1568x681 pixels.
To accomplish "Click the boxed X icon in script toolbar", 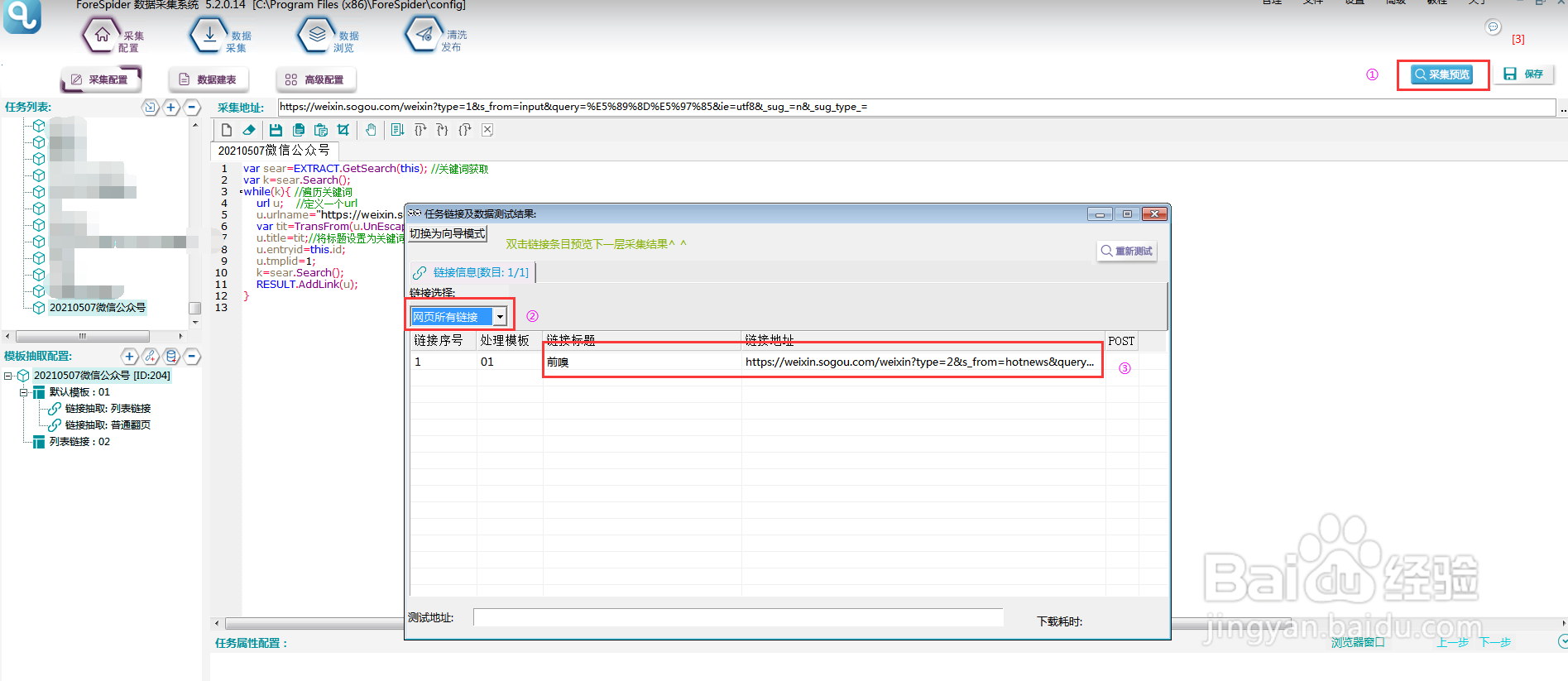I will click(487, 130).
